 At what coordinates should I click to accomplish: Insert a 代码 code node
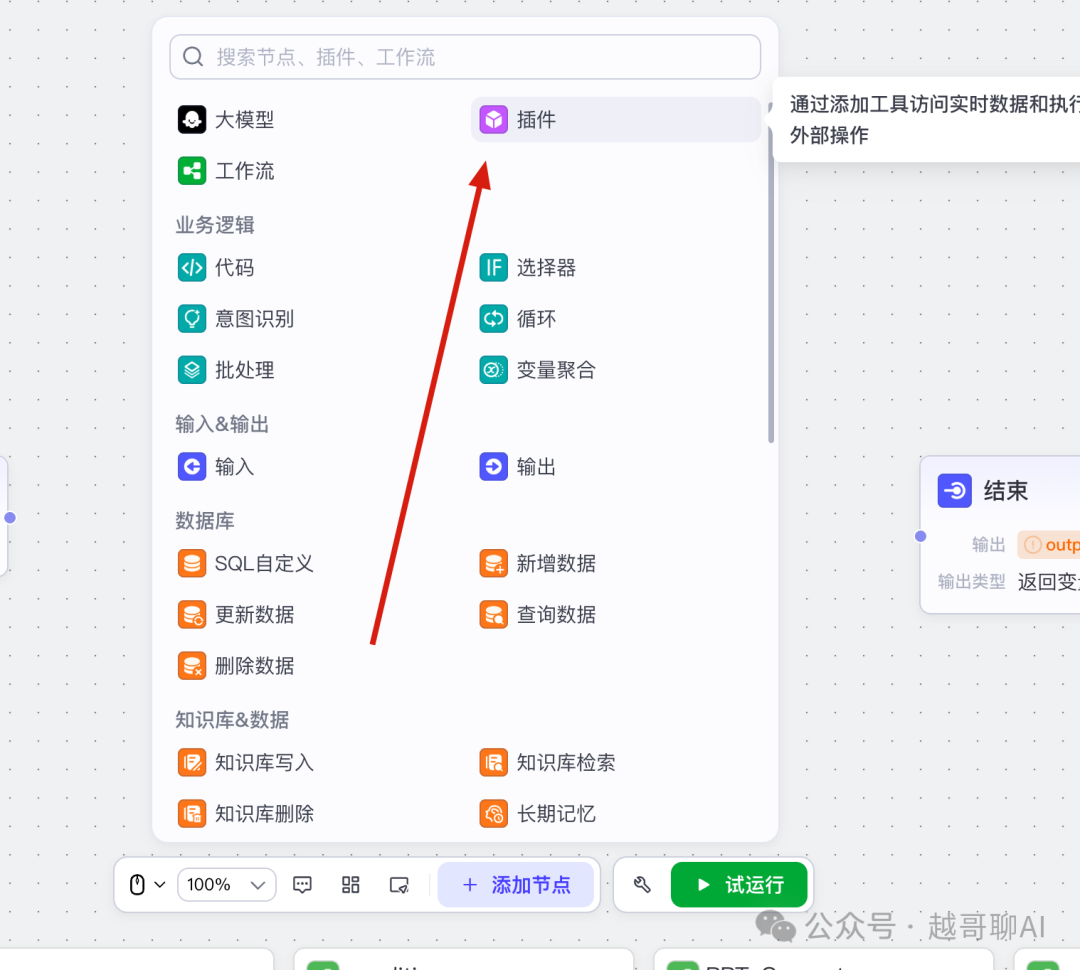click(216, 267)
